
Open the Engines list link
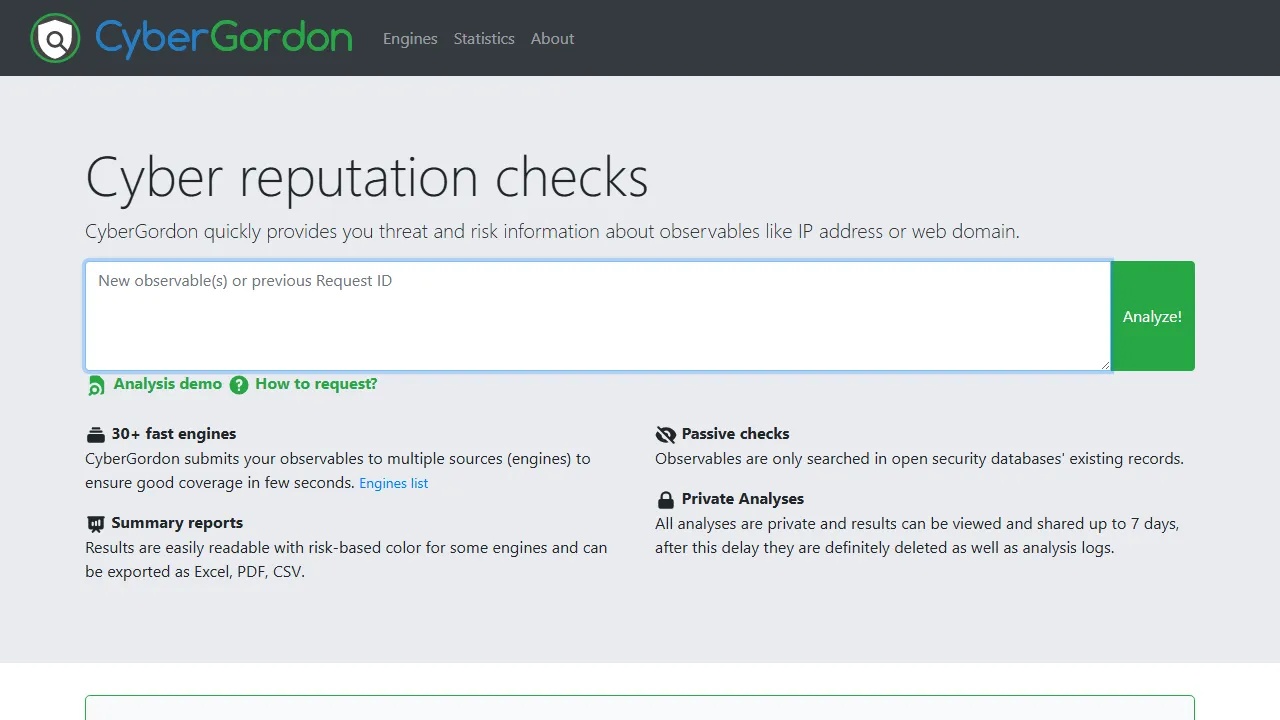(x=393, y=483)
